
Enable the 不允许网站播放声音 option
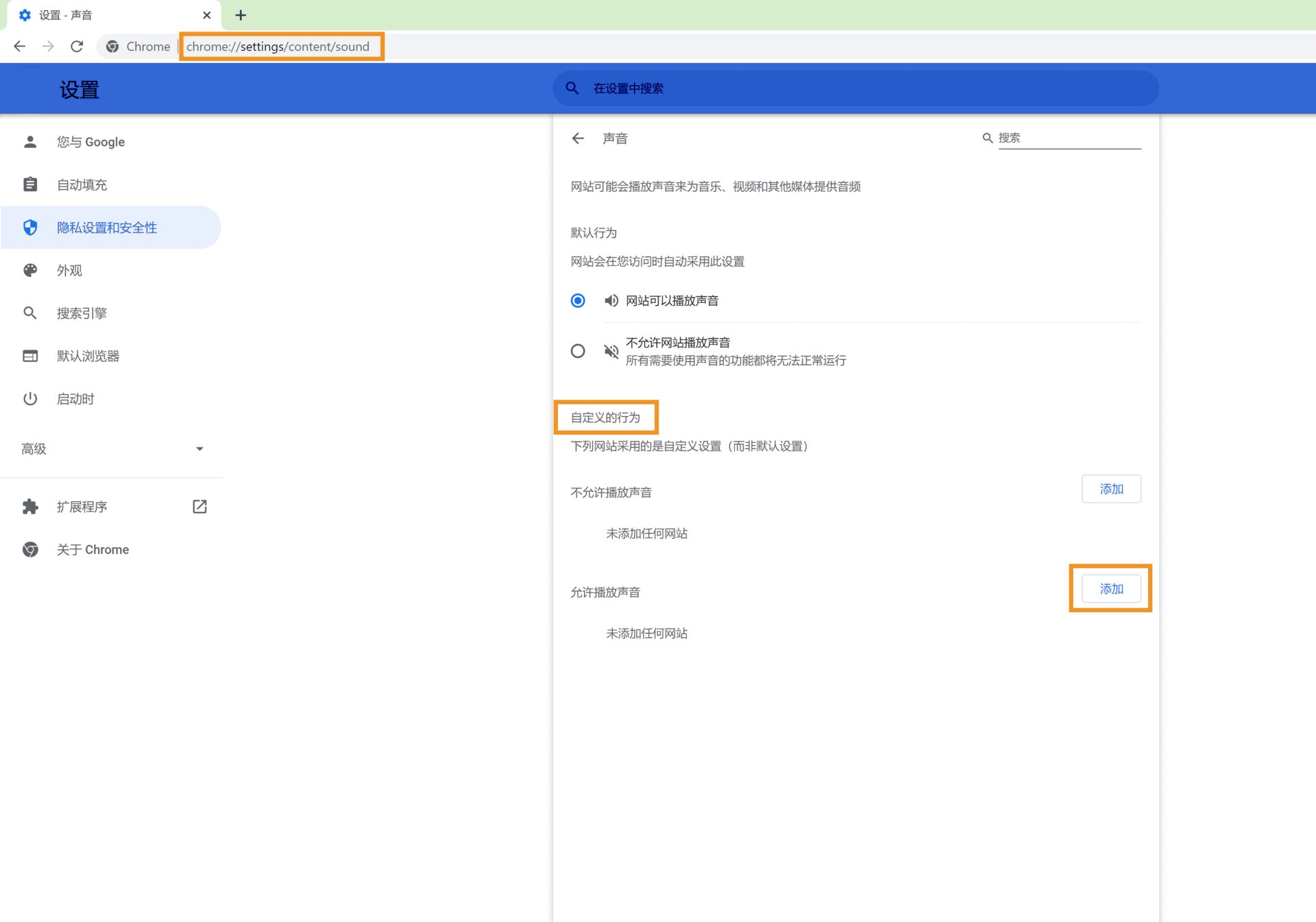(x=578, y=351)
